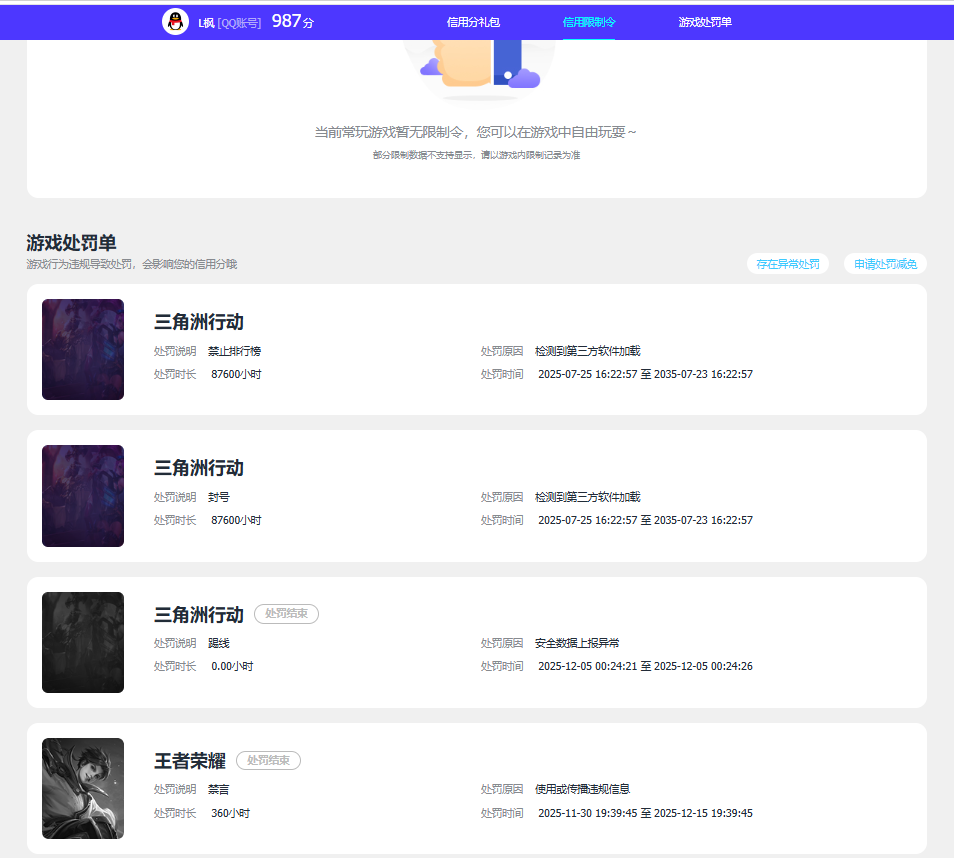Click the 踢线 penalty description

pyautogui.click(x=219, y=643)
